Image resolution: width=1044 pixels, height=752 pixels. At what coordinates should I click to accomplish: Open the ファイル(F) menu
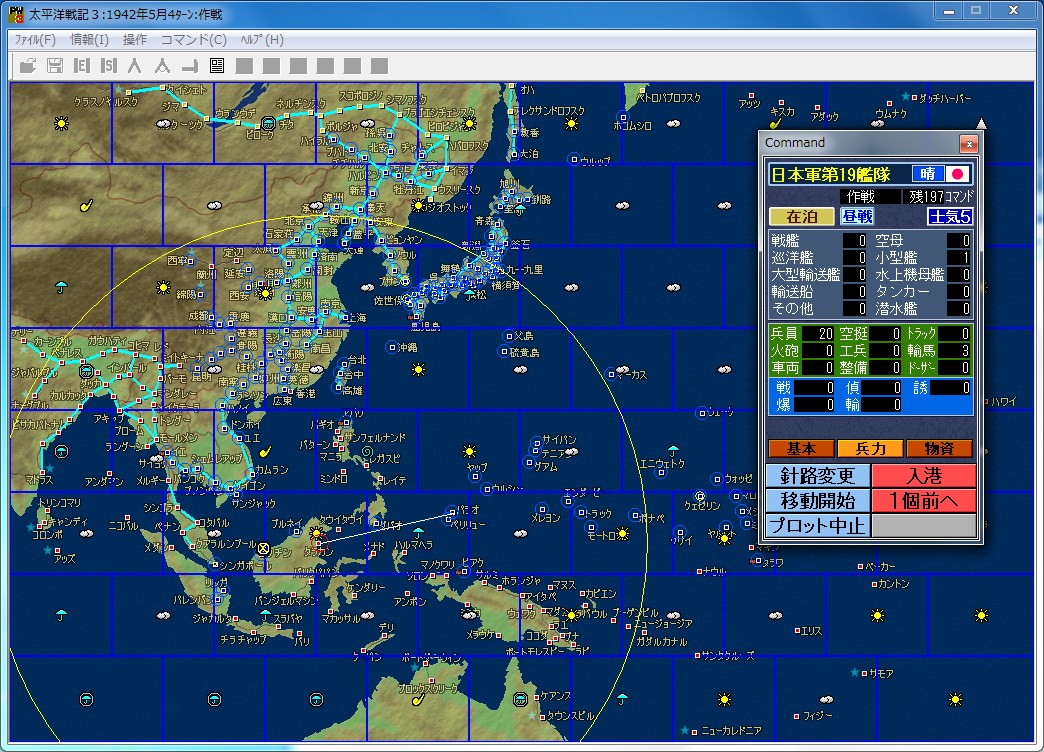35,40
